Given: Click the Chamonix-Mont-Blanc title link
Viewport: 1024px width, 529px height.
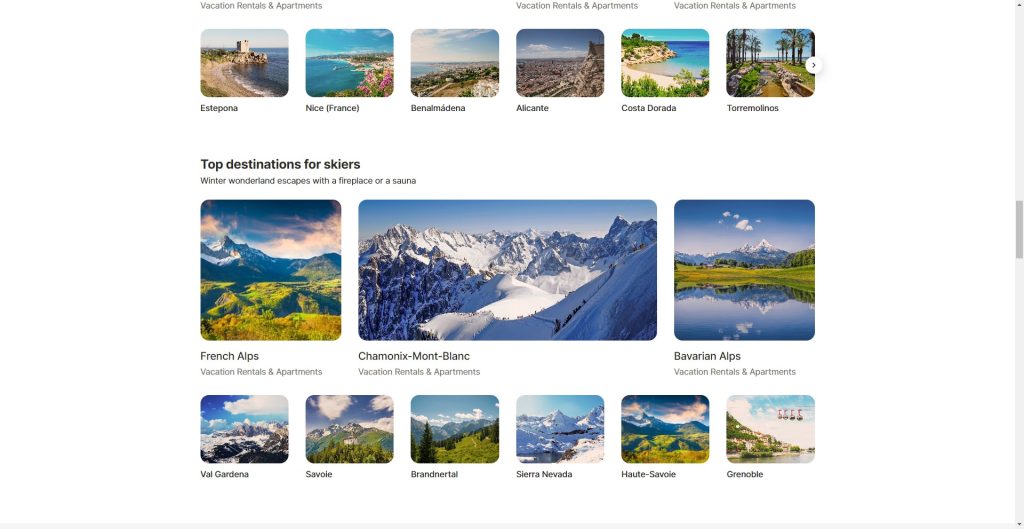Looking at the screenshot, I should point(414,356).
